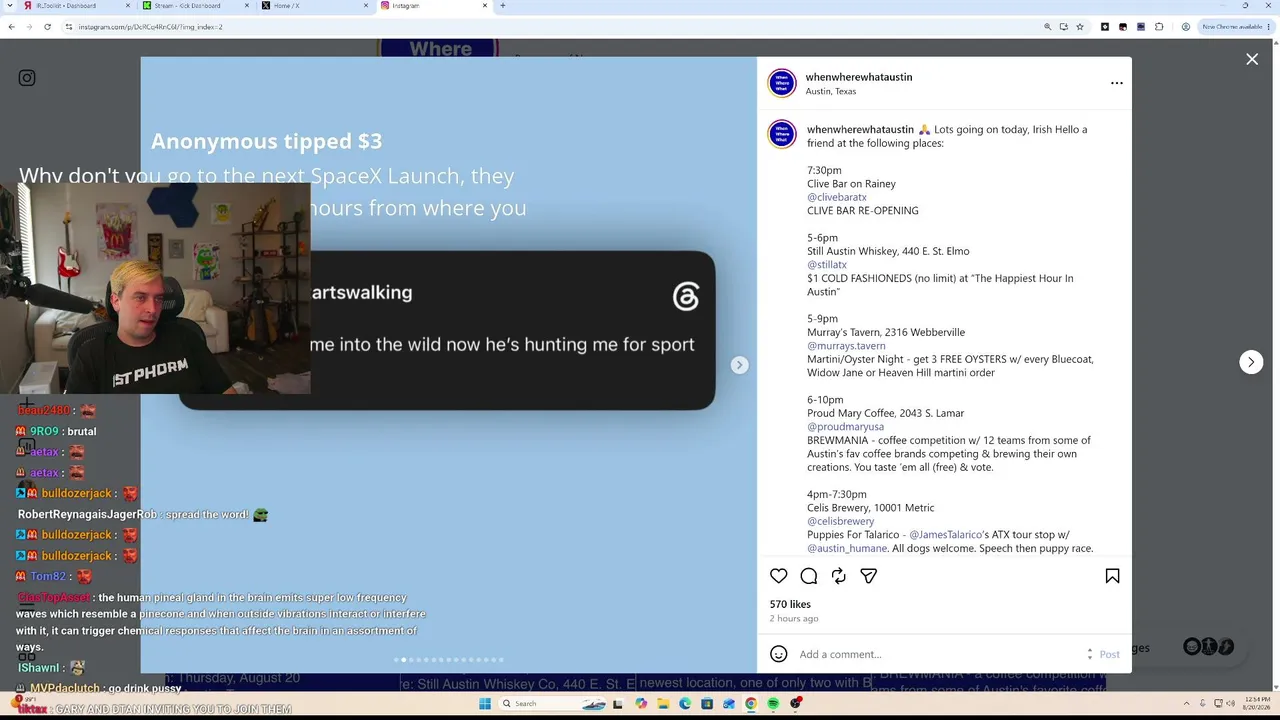
Task: Open the Chrome zoom magnifier icon
Action: point(1047,27)
